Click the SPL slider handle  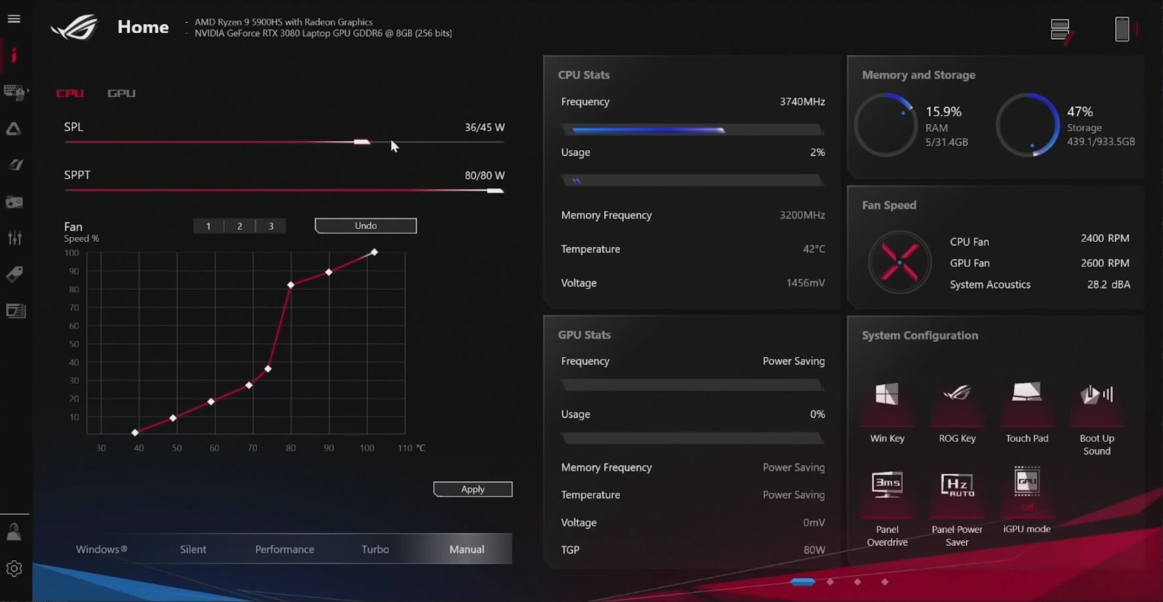click(x=361, y=142)
